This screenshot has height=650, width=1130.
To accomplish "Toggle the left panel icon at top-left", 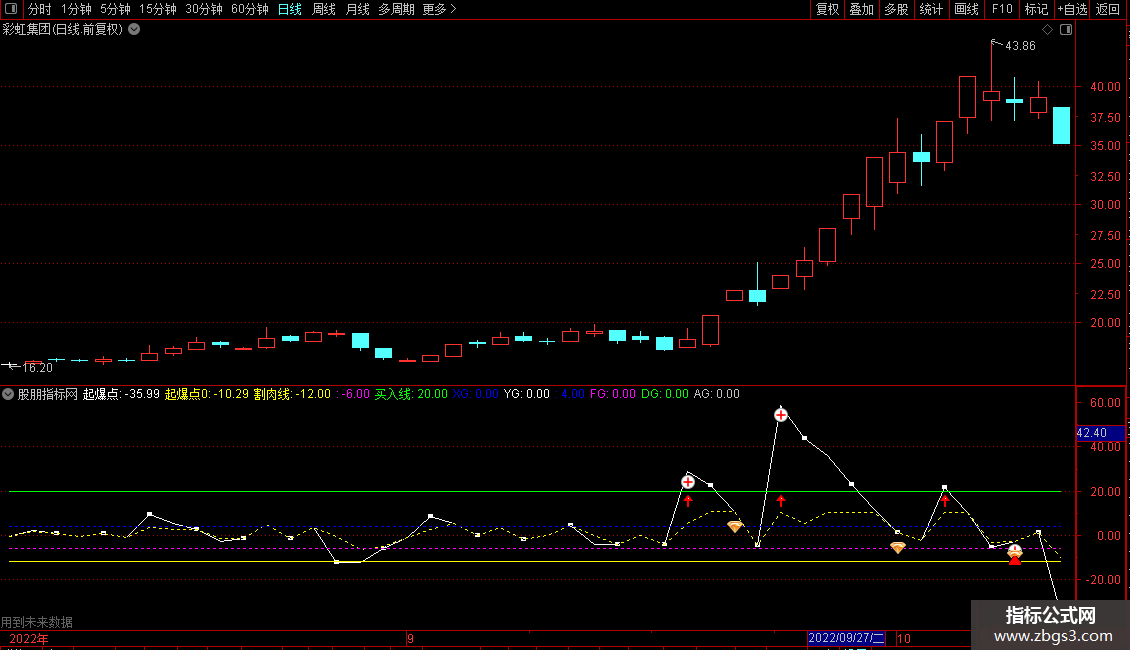I will click(x=11, y=9).
